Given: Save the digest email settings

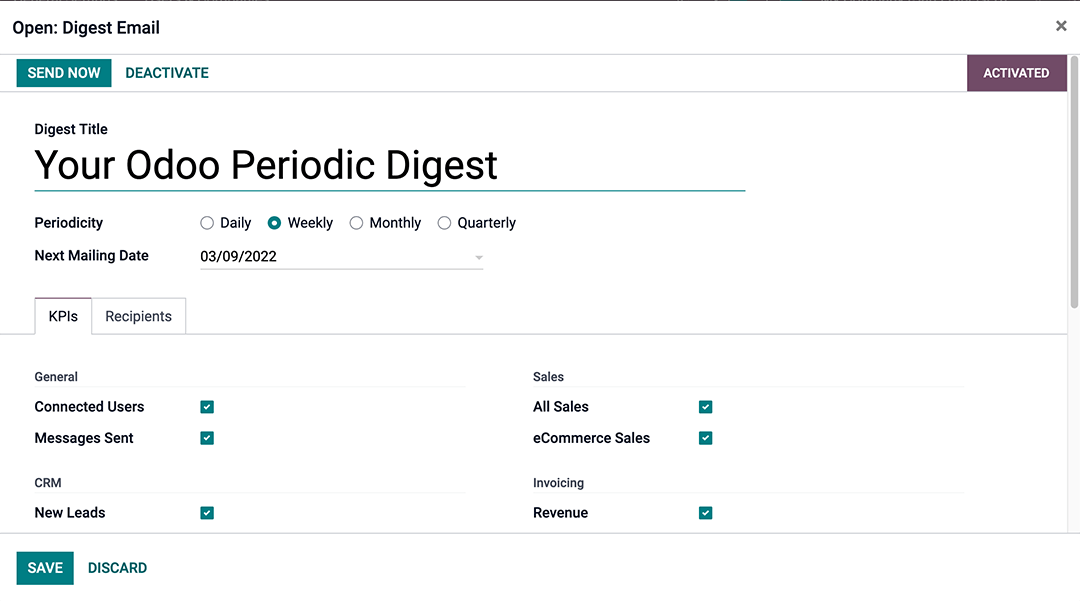Looking at the screenshot, I should 45,567.
